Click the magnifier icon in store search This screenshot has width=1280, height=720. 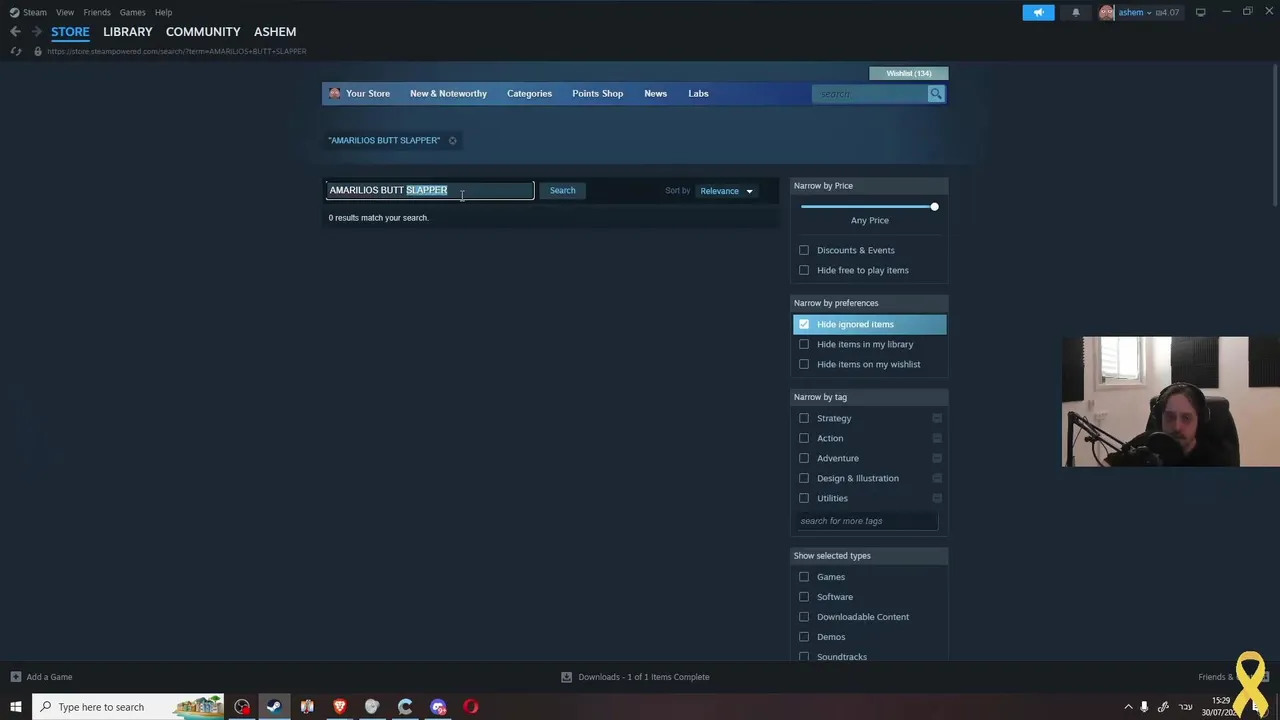click(936, 94)
